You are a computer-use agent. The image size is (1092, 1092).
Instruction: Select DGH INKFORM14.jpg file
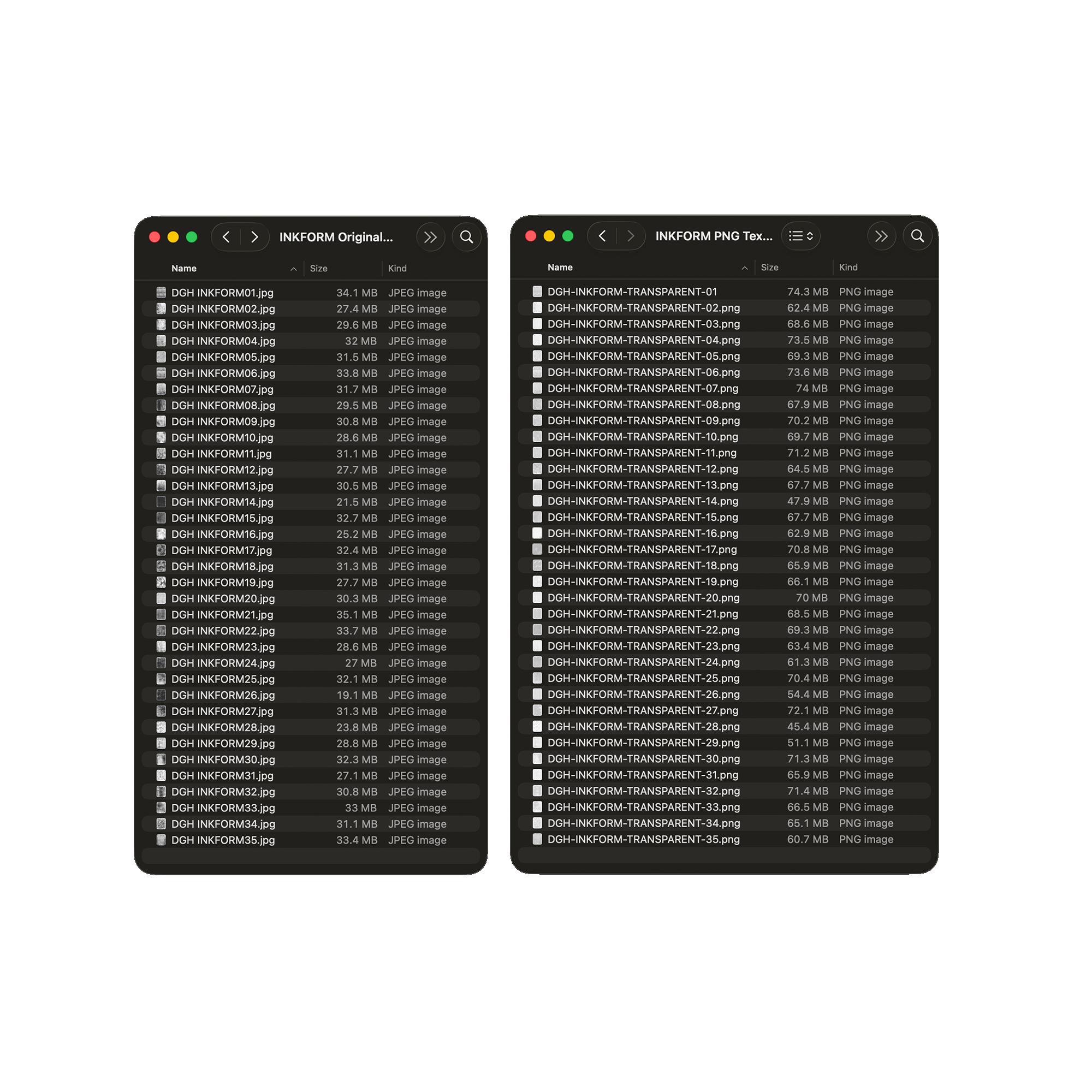pyautogui.click(x=222, y=502)
